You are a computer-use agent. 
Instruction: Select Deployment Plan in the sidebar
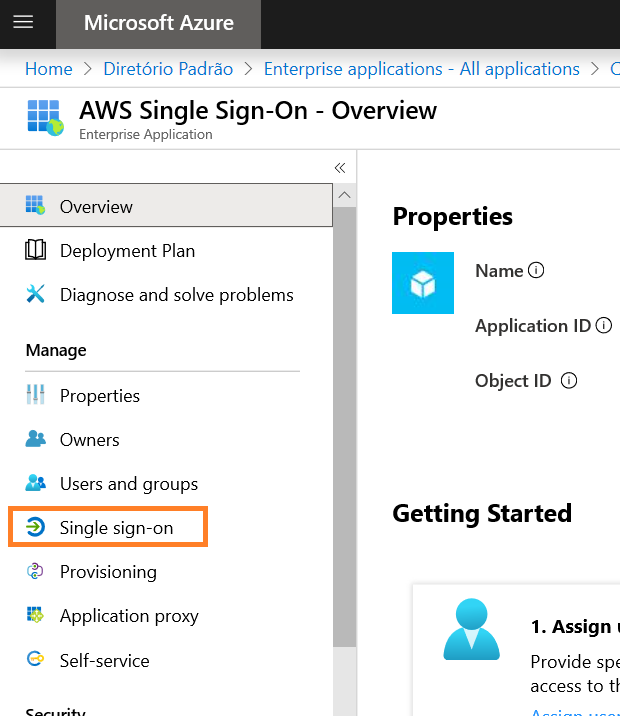[x=127, y=251]
